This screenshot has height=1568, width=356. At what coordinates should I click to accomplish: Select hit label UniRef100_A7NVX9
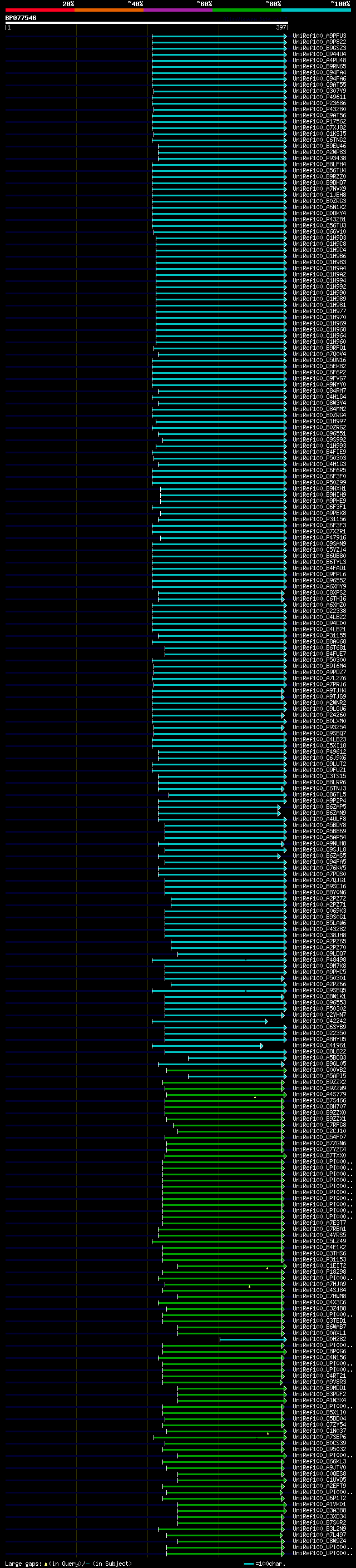(x=319, y=189)
